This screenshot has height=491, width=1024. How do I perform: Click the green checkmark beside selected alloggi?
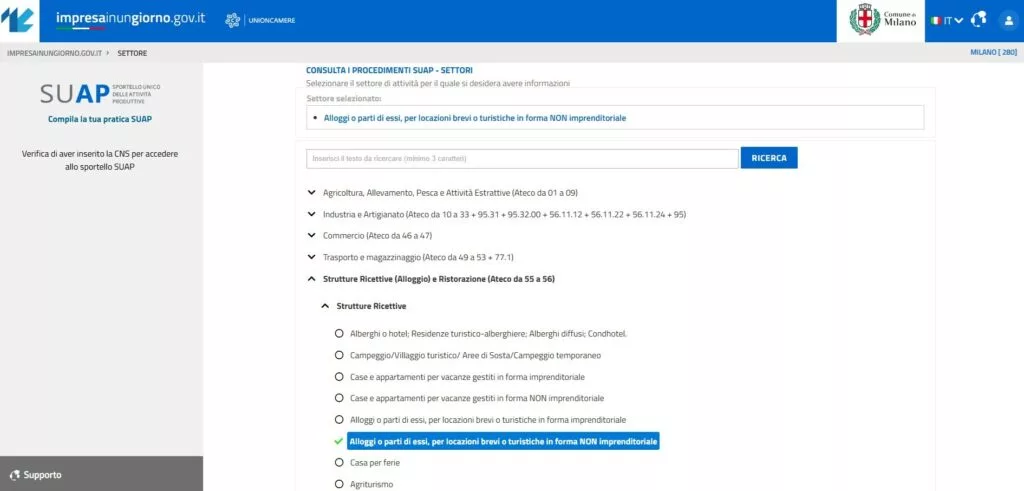click(339, 441)
